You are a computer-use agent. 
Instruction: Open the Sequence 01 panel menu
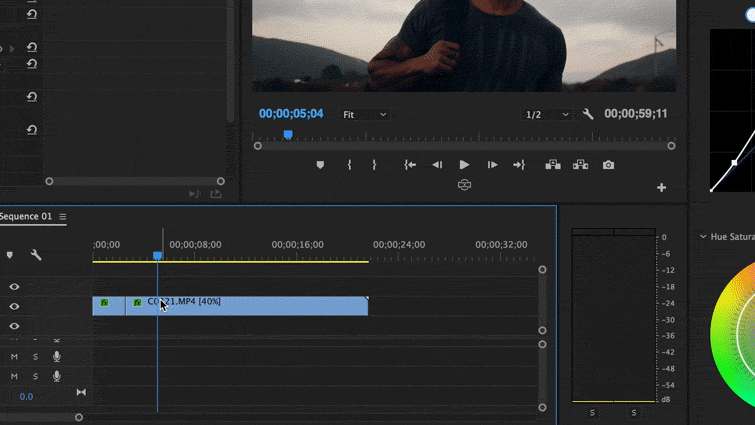click(x=62, y=217)
